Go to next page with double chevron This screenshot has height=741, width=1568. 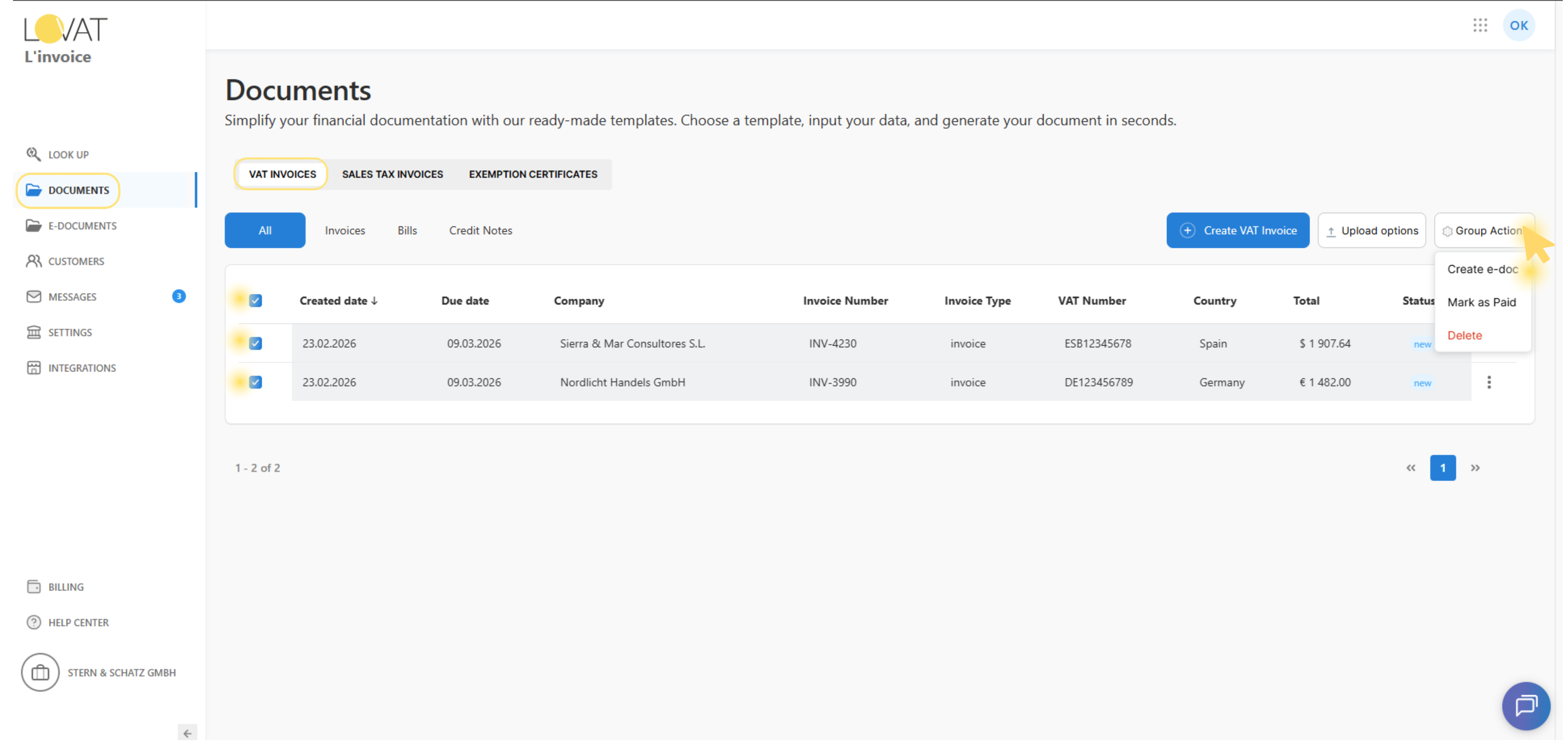[x=1475, y=468]
